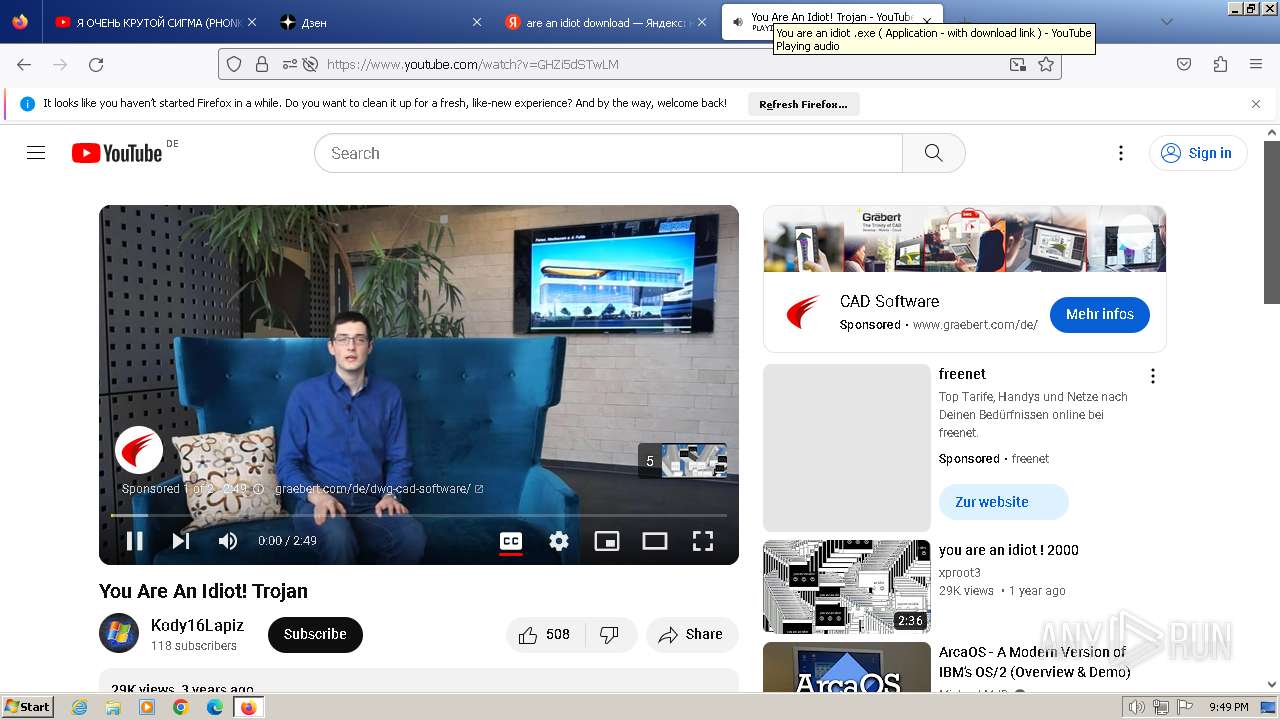The image size is (1280, 720).
Task: Toggle closed captions CC button
Action: coord(511,541)
